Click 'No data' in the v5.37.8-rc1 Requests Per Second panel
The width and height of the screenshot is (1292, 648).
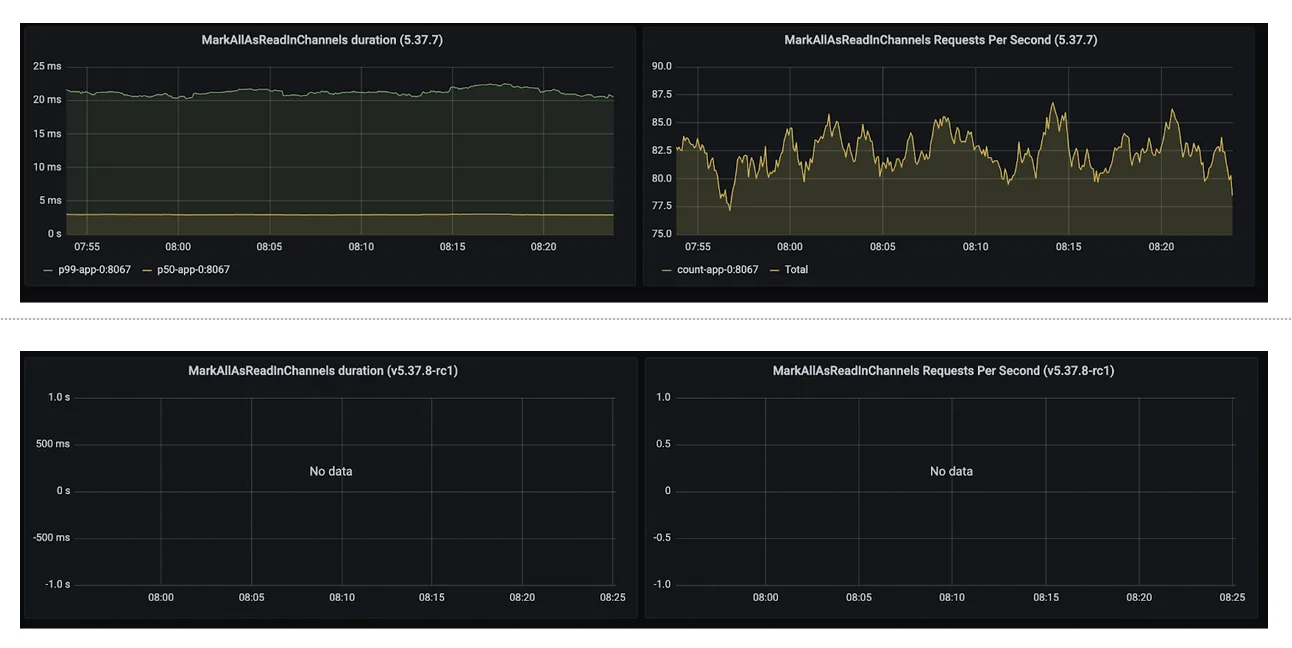click(x=951, y=471)
